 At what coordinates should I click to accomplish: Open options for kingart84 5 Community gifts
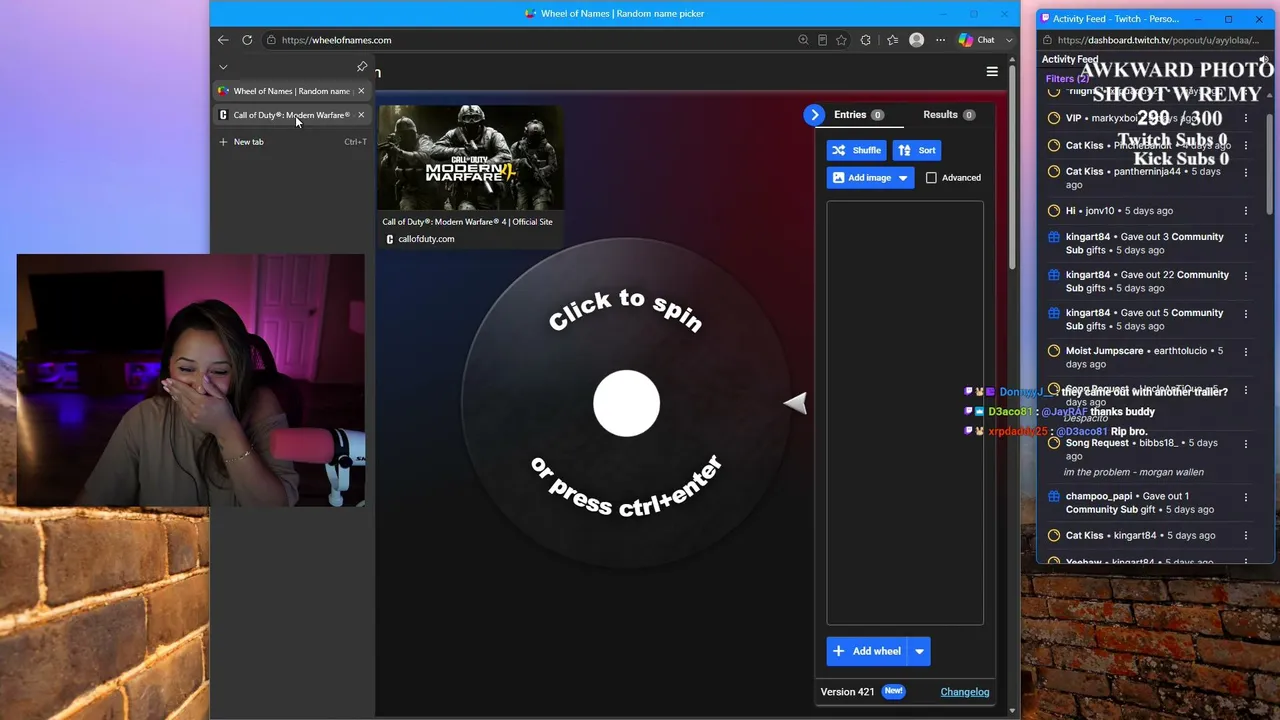pos(1246,314)
